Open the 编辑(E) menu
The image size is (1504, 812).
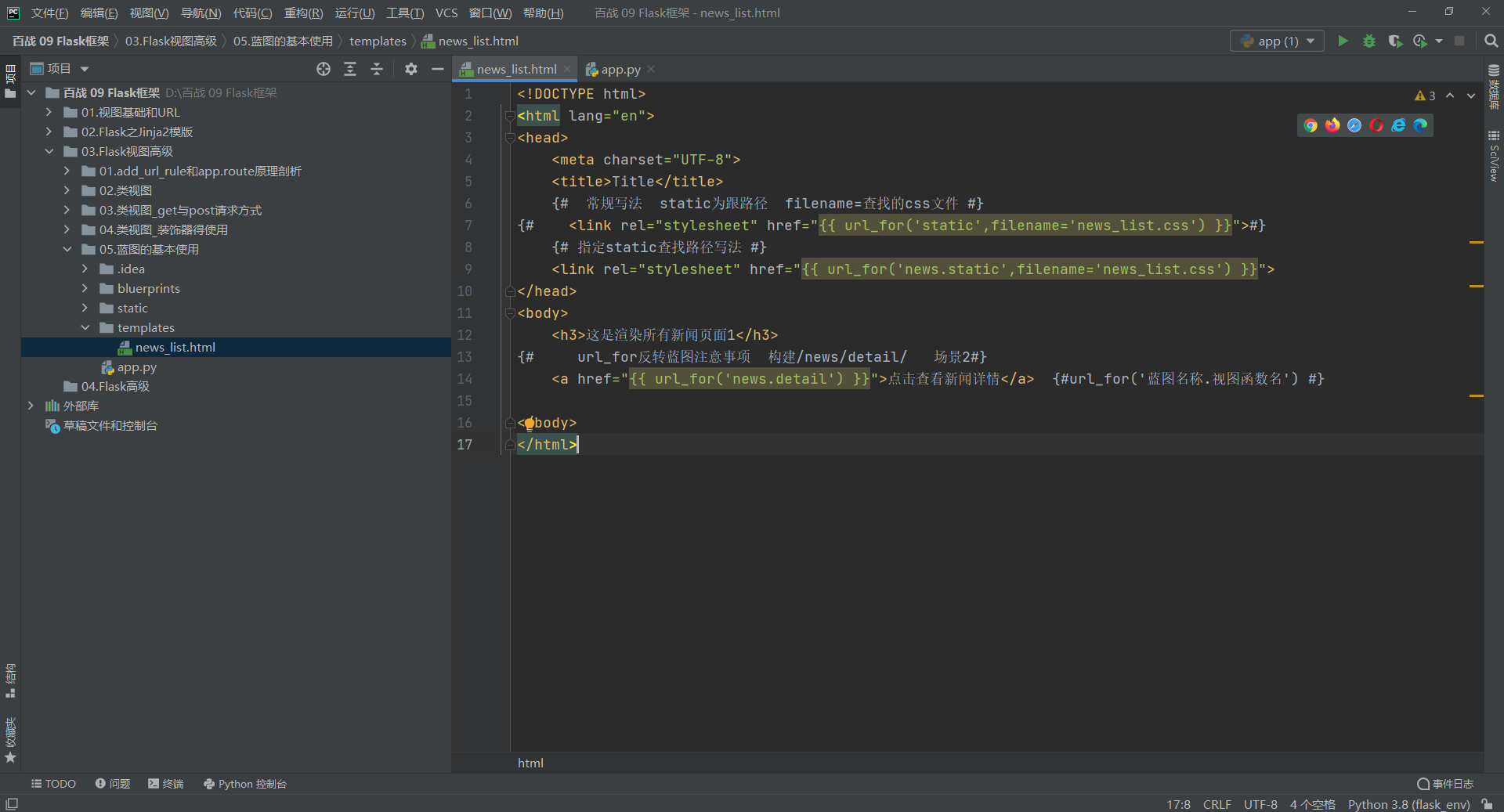[x=99, y=13]
